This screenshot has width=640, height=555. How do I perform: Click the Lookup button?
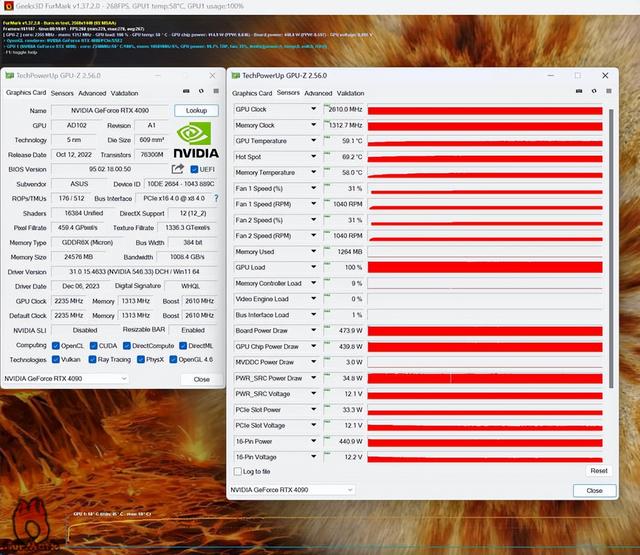click(x=196, y=111)
